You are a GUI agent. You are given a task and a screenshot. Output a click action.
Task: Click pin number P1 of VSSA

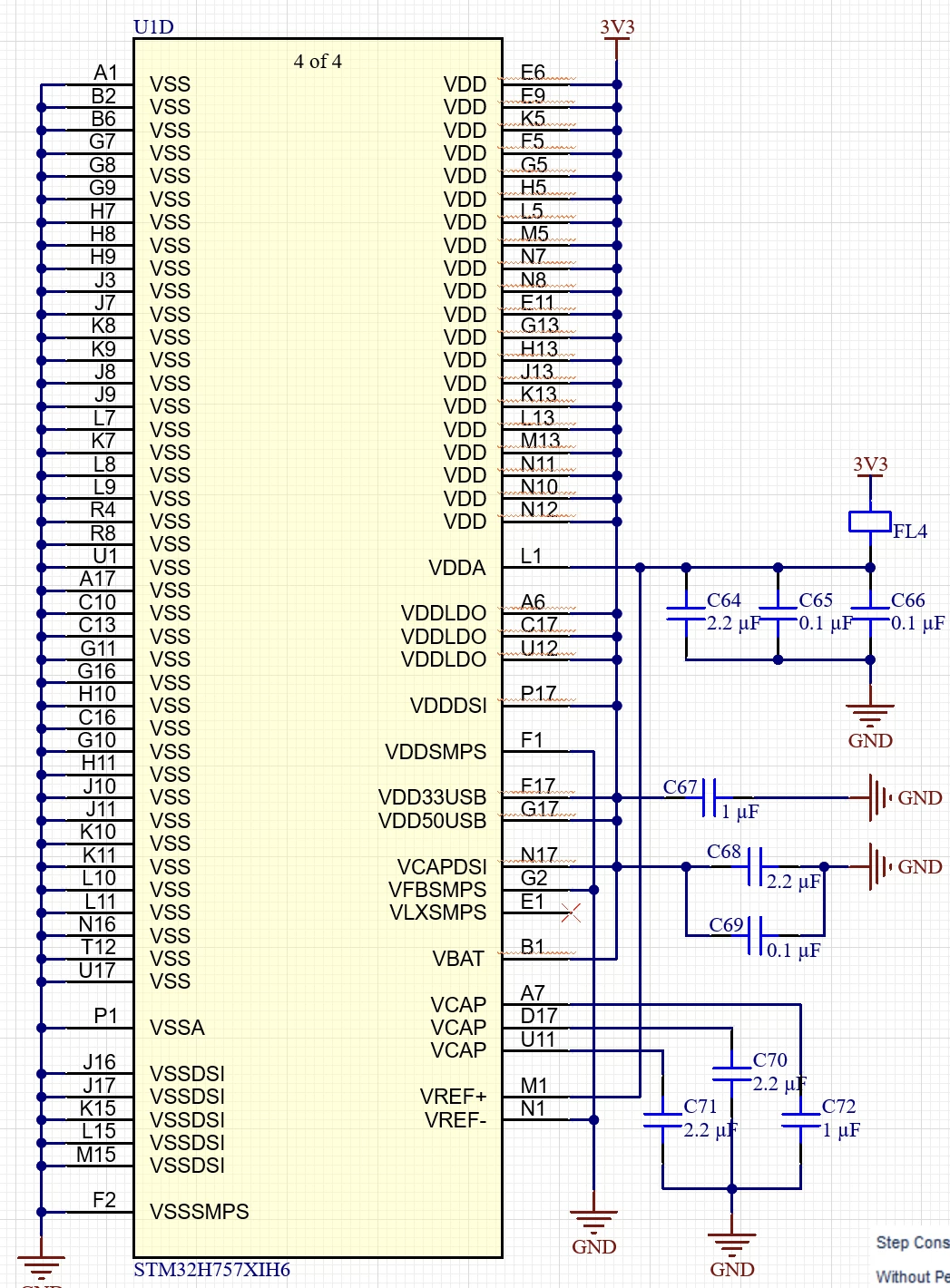pos(105,1016)
